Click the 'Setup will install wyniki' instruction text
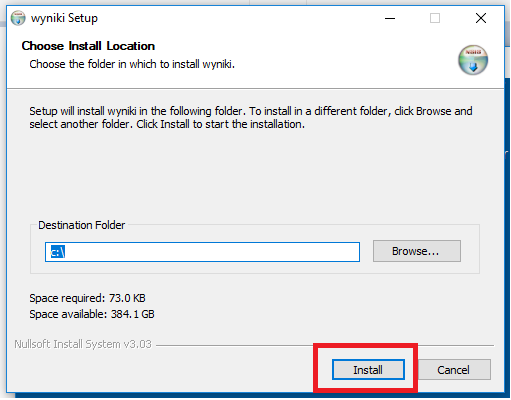The height and width of the screenshot is (400, 511). tap(251, 117)
